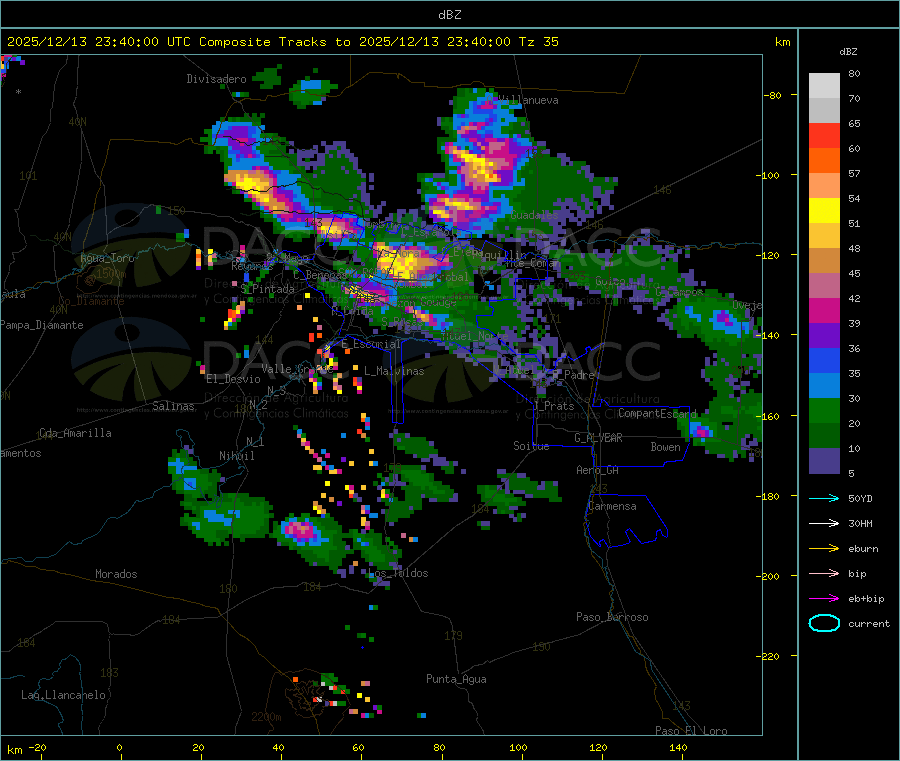The image size is (900, 761).
Task: Click the 'eburn' legend label
Action: click(x=863, y=549)
